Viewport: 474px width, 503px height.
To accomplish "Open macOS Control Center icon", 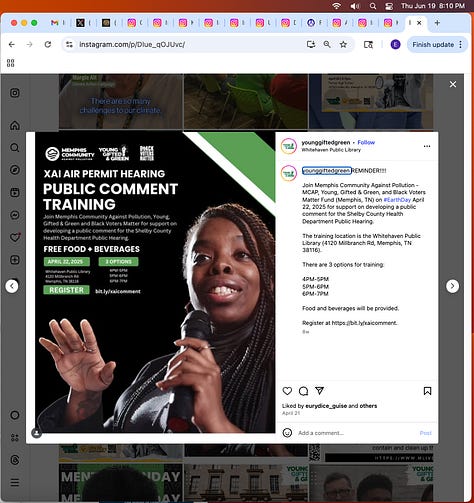I will [x=389, y=6].
